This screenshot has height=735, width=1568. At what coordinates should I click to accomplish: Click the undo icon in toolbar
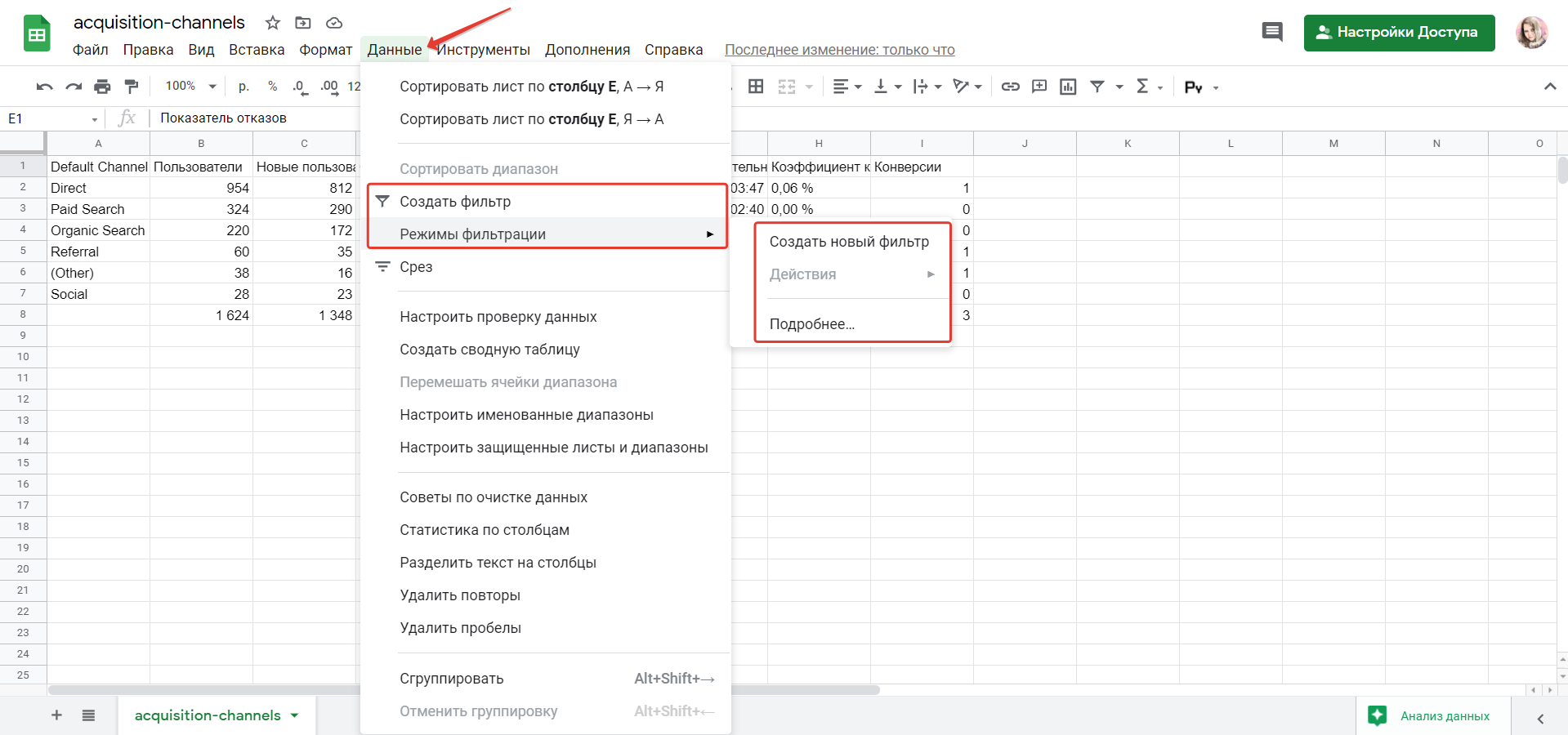coord(45,87)
